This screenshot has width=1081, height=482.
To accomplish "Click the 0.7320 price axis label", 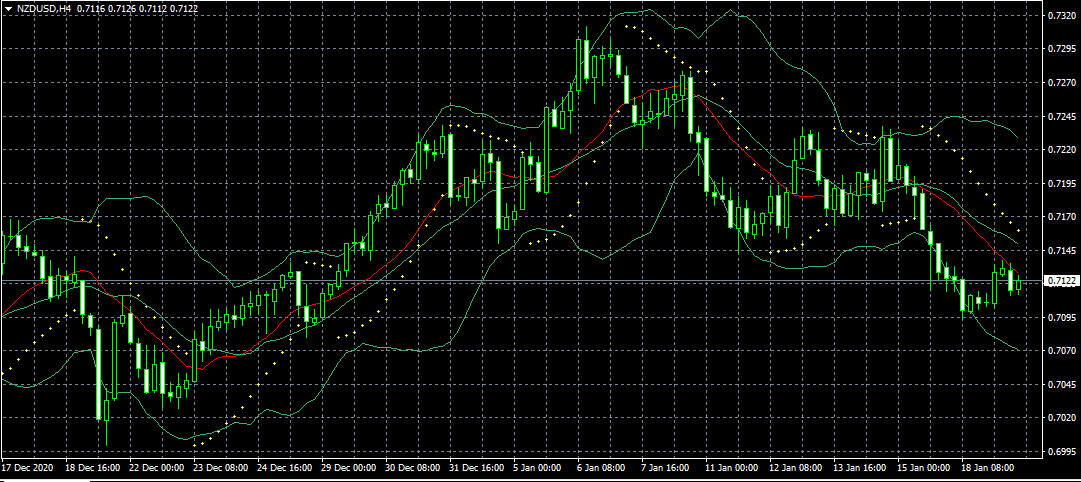I will (x=1061, y=16).
